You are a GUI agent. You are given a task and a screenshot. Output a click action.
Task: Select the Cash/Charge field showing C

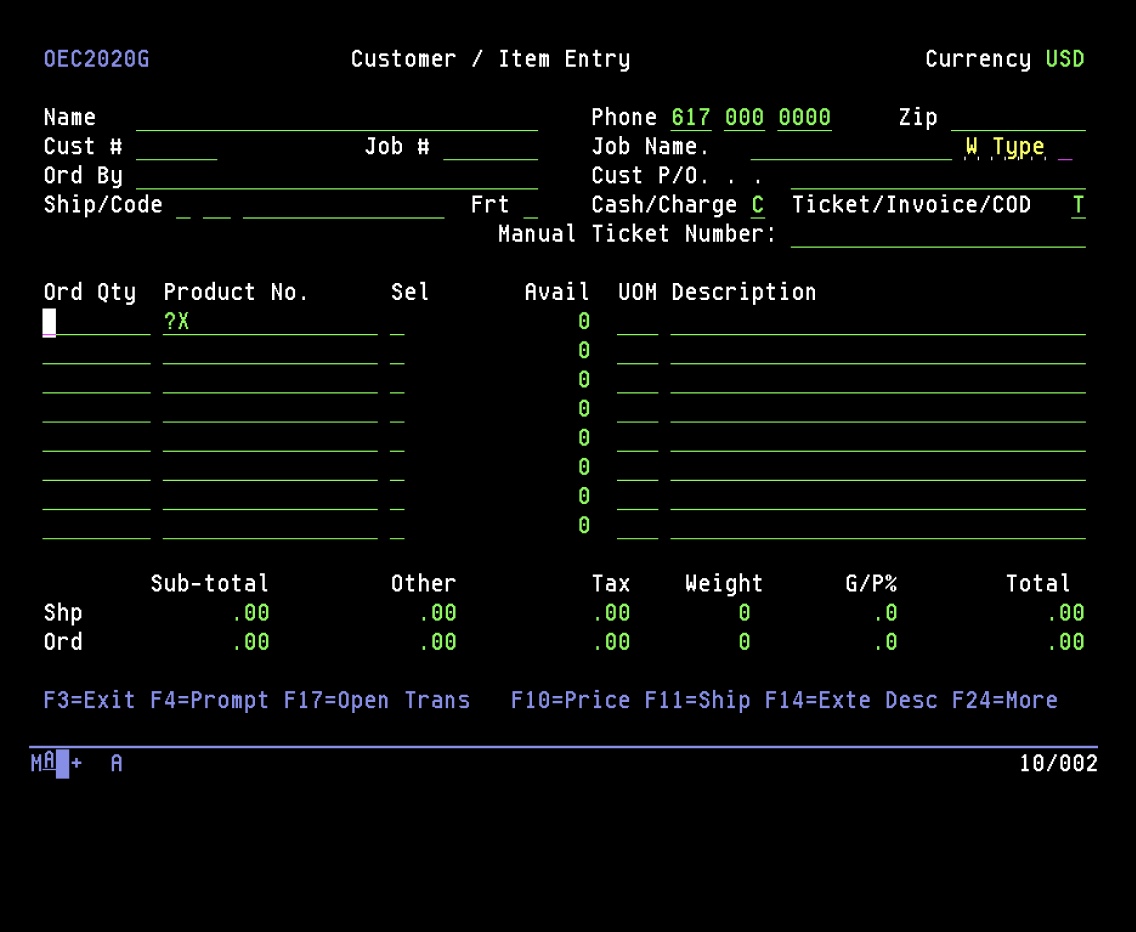[x=757, y=205]
